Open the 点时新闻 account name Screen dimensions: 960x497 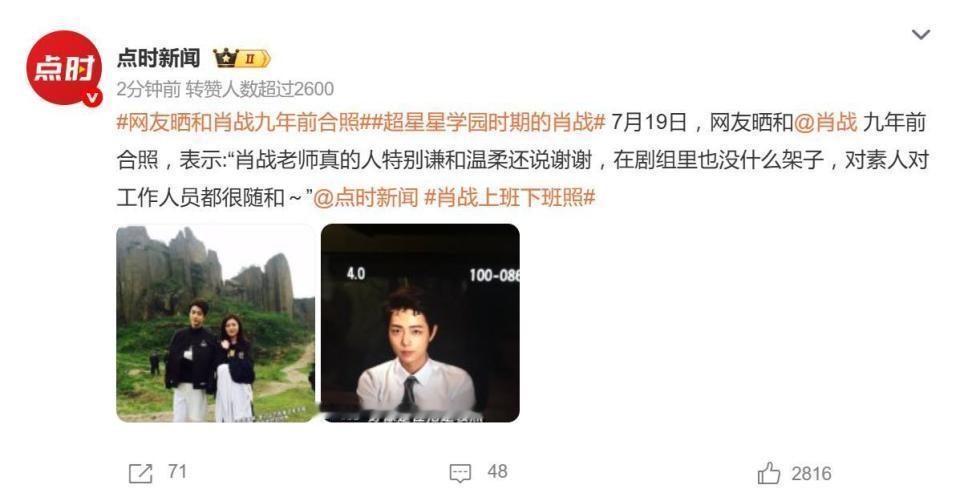pos(159,58)
